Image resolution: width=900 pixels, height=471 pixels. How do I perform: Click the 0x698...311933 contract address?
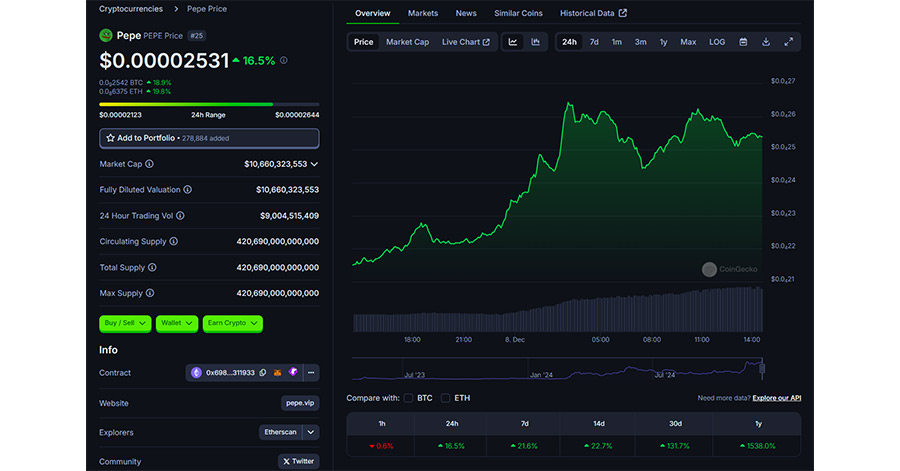(230, 373)
